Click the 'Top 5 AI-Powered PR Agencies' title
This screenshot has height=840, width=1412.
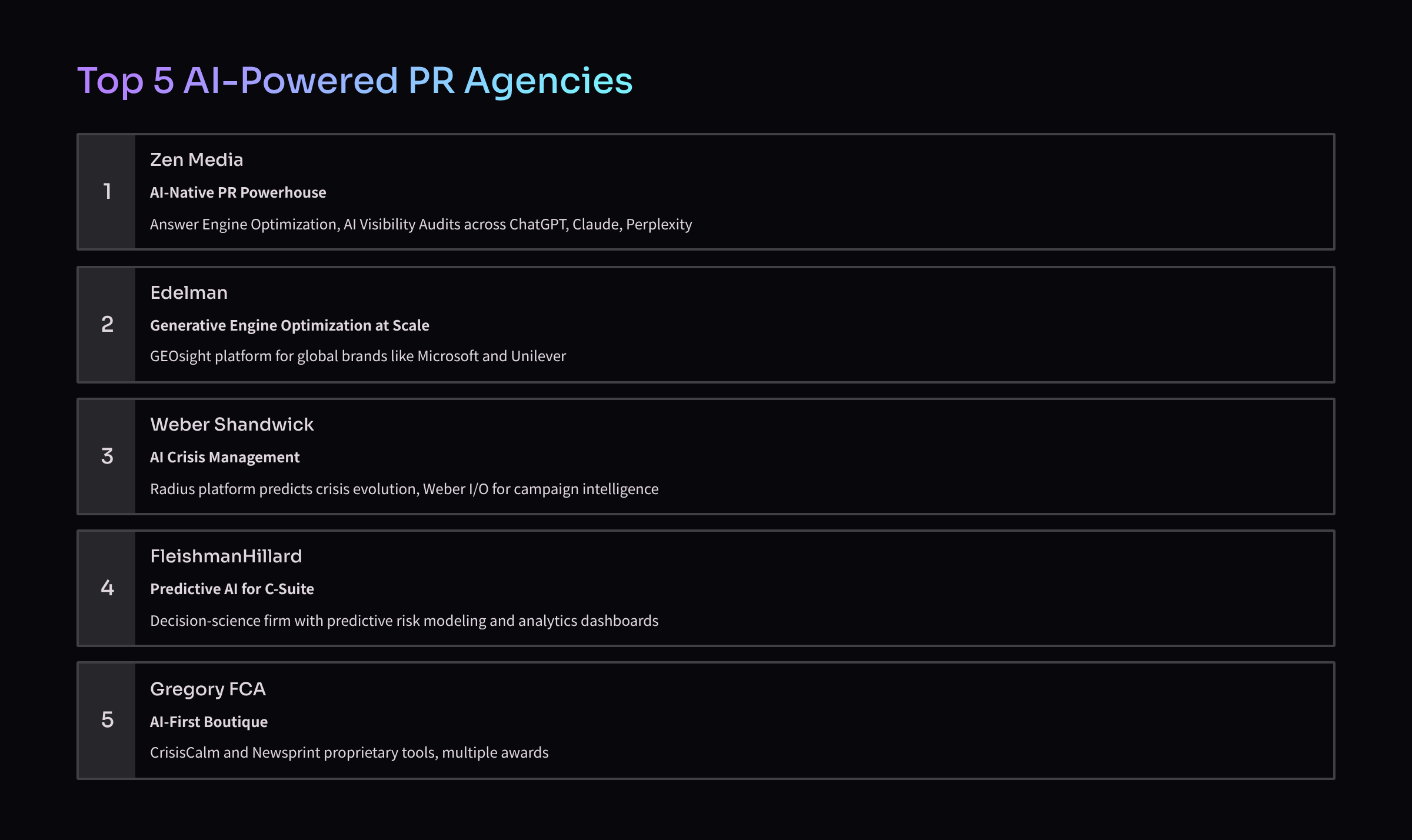tap(355, 81)
